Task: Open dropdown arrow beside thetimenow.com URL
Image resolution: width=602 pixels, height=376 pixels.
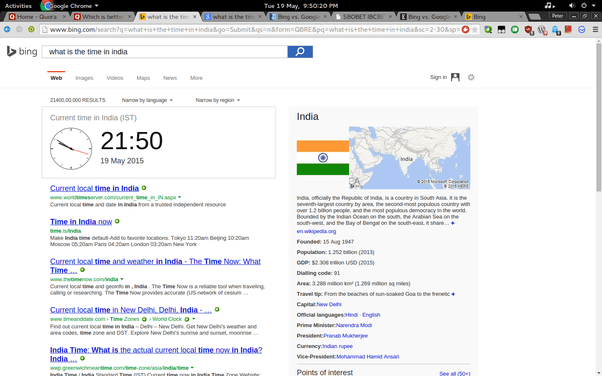Action: click(122, 279)
